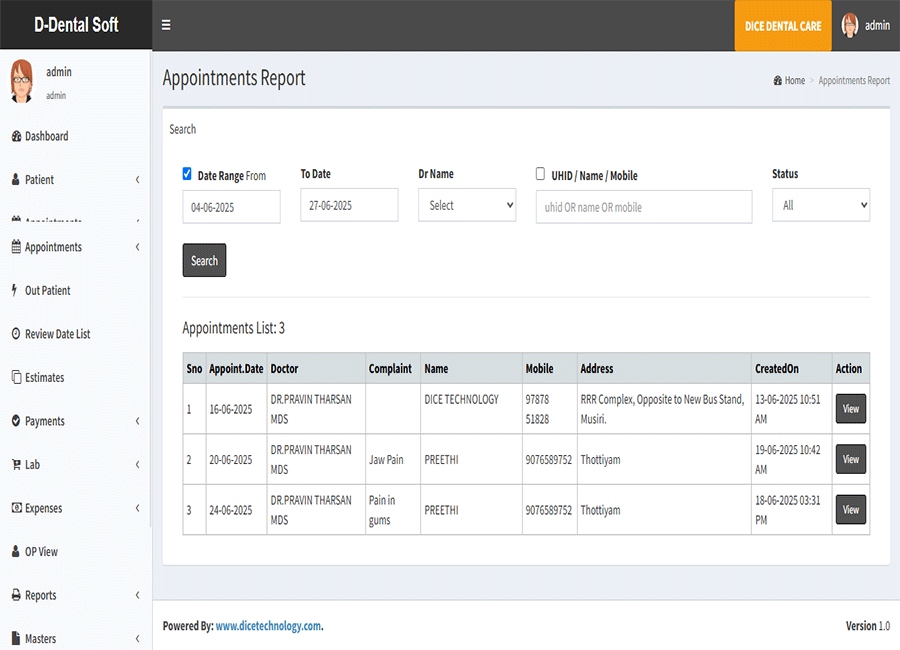
Task: Click the Dashboard icon in sidebar
Action: click(16, 136)
